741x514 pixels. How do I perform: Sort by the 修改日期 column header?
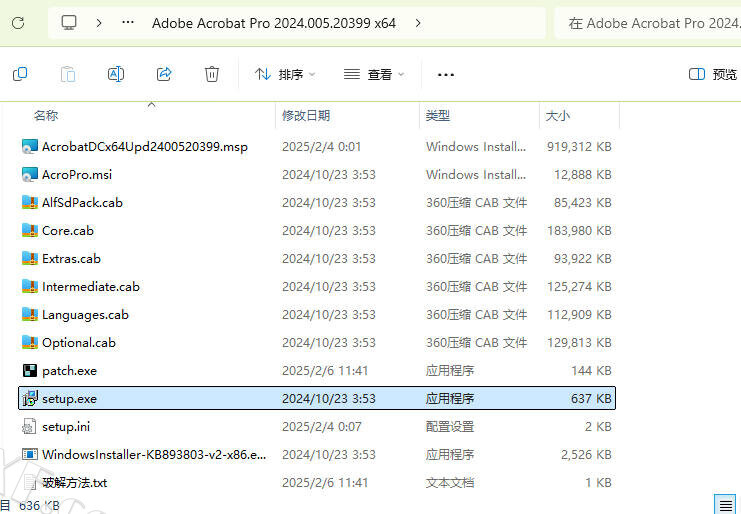[x=306, y=115]
